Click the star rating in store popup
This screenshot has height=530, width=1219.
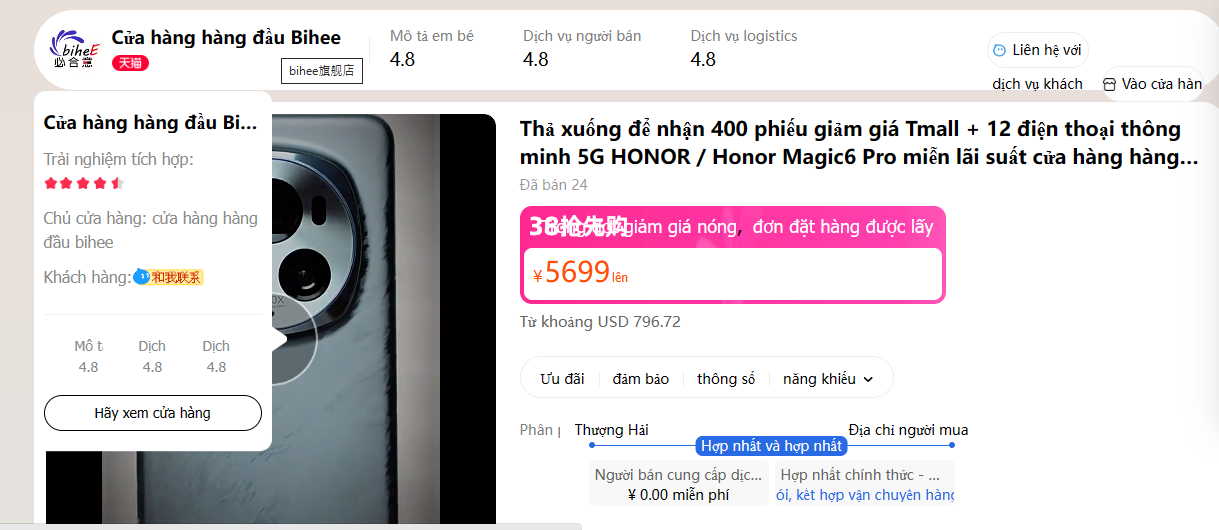[x=84, y=183]
